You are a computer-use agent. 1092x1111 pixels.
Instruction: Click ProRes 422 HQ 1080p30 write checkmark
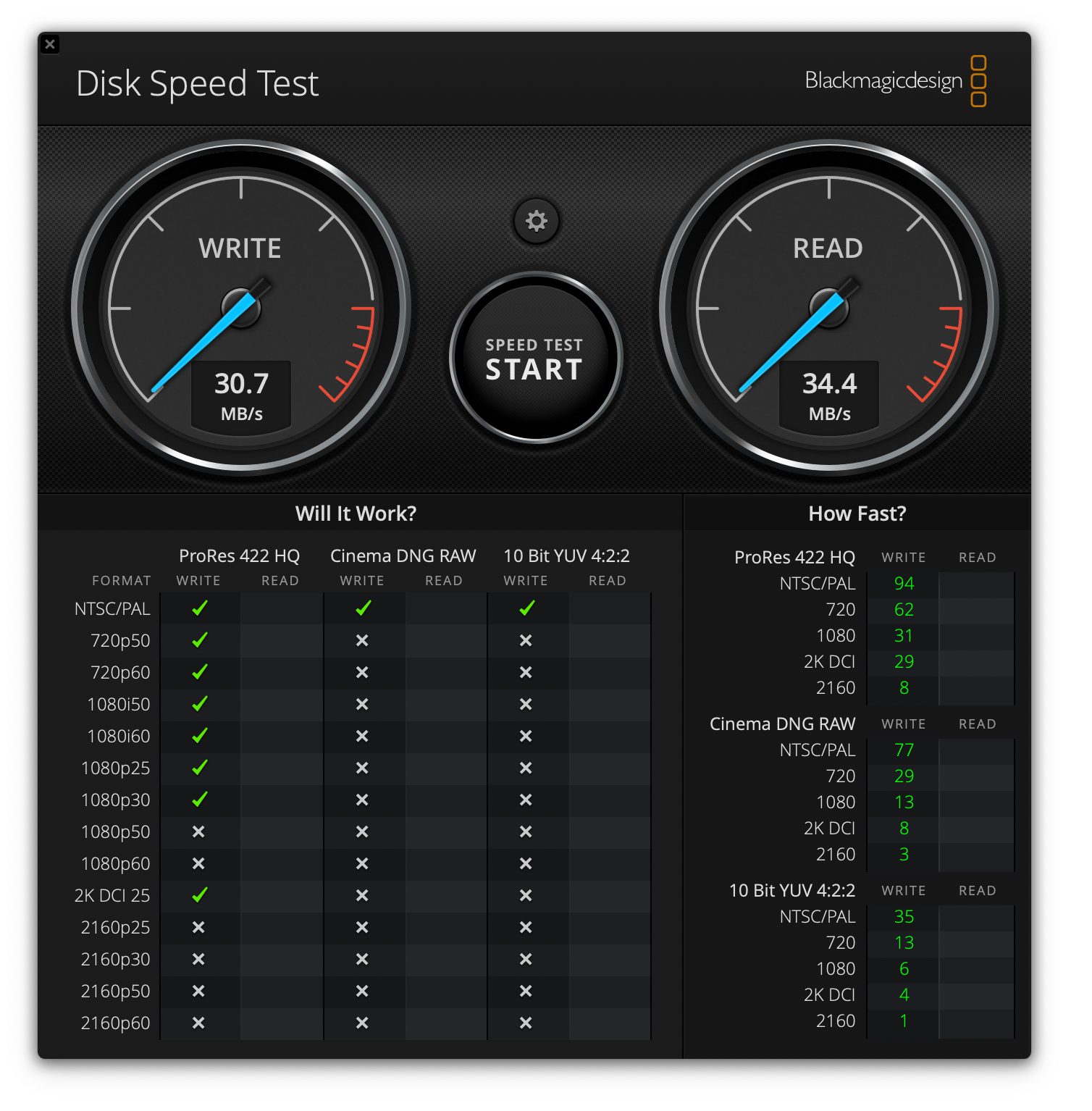click(x=199, y=800)
